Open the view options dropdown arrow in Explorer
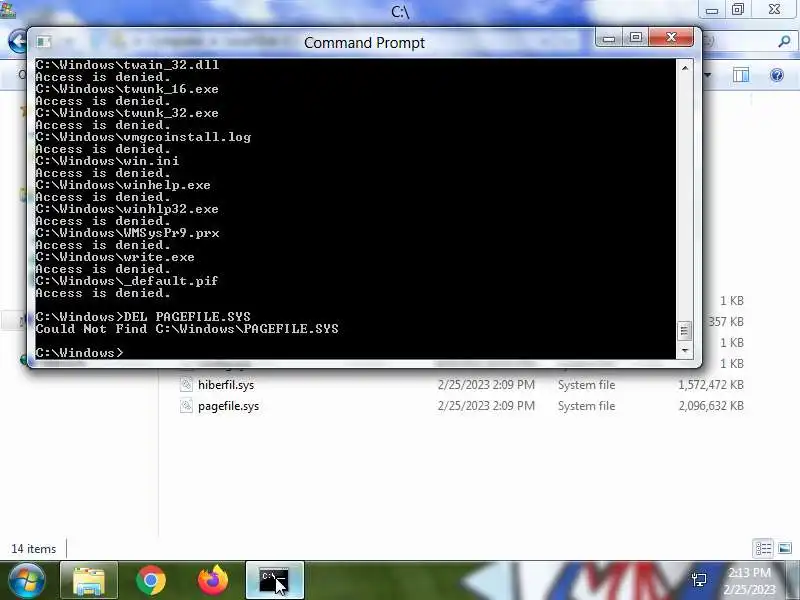This screenshot has height=600, width=800. tap(708, 76)
